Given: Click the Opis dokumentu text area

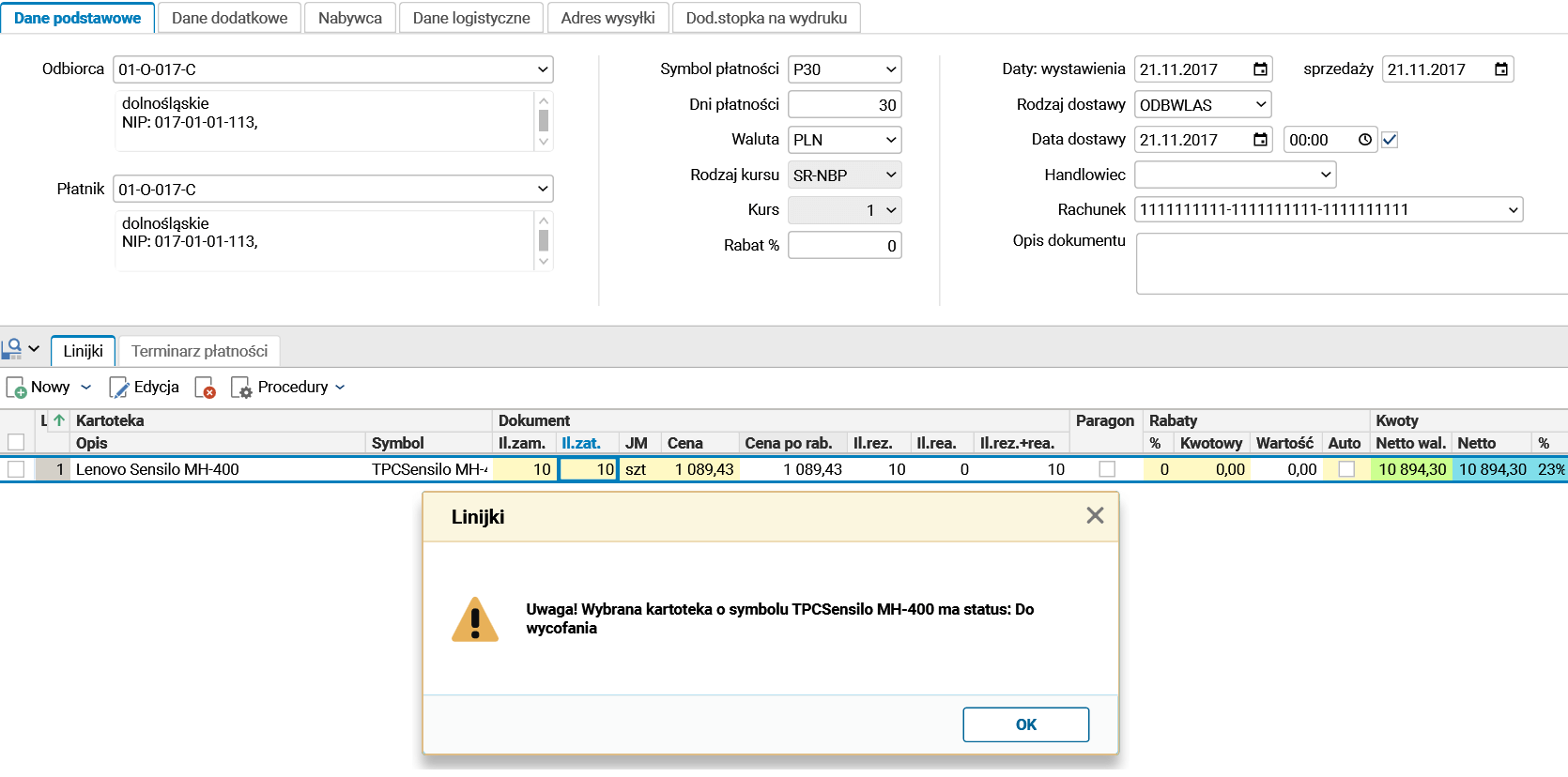Looking at the screenshot, I should tap(1352, 264).
